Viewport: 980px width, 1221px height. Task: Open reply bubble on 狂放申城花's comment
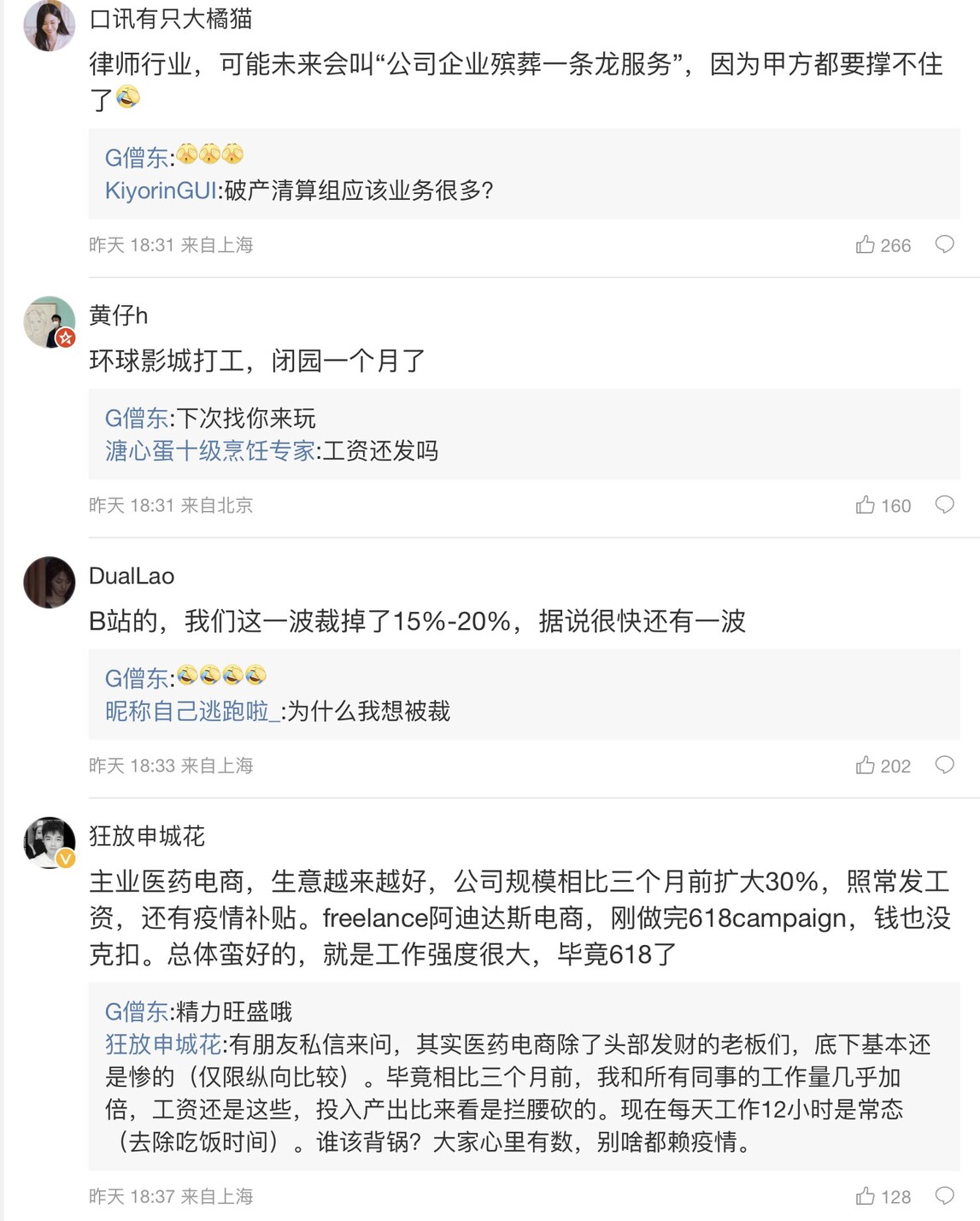pyautogui.click(x=944, y=1196)
